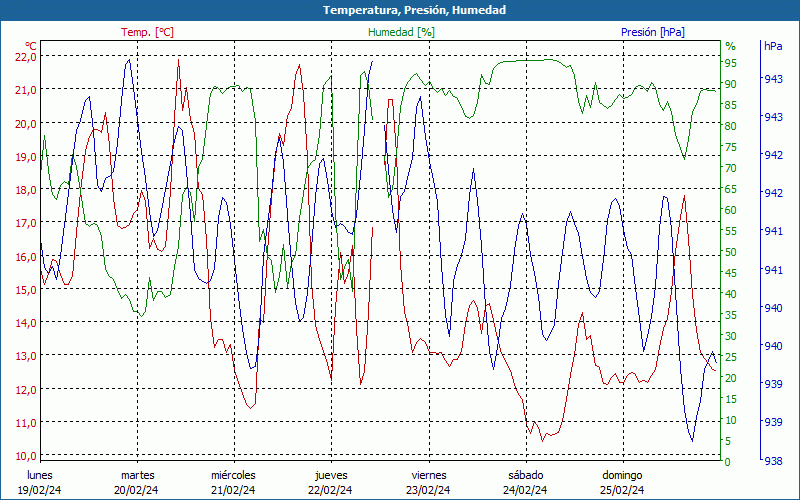Click the '35' humidity axis value
The width and height of the screenshot is (800, 500).
731,315
